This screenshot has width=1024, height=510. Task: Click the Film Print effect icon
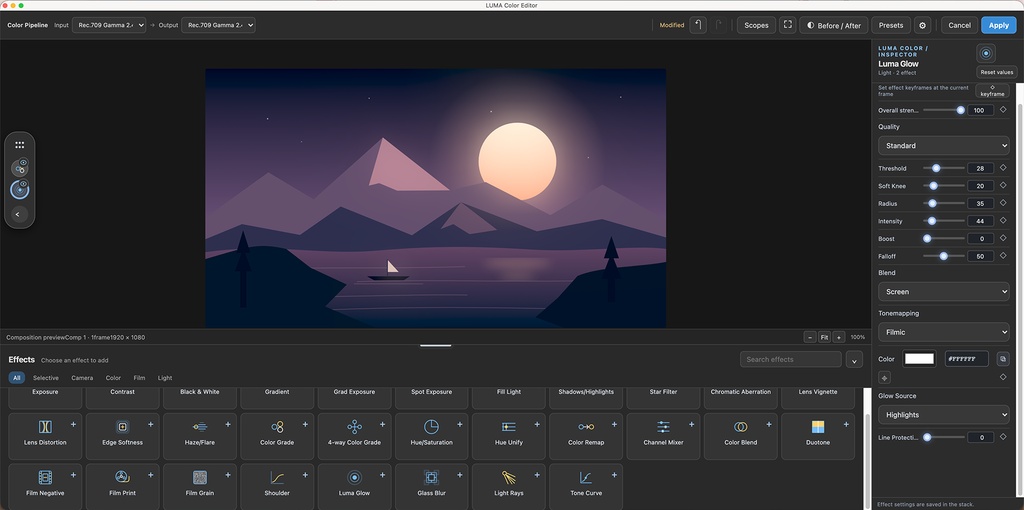(x=122, y=477)
